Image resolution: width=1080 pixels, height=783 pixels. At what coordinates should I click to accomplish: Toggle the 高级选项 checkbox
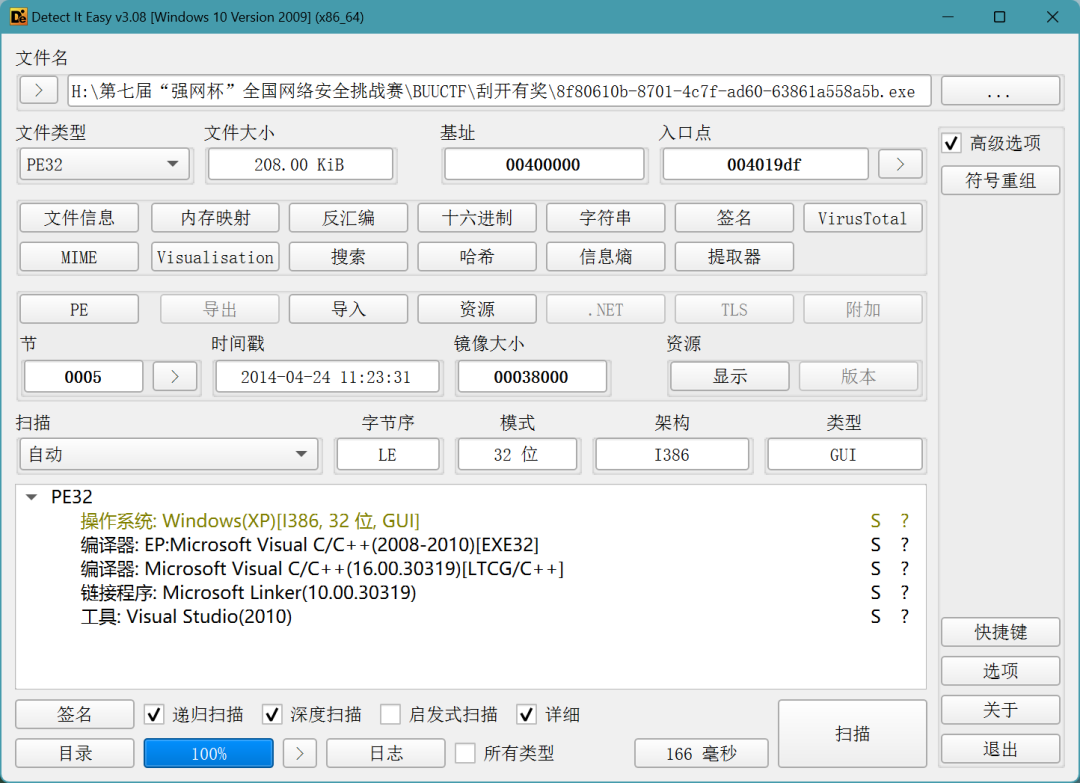coord(952,143)
